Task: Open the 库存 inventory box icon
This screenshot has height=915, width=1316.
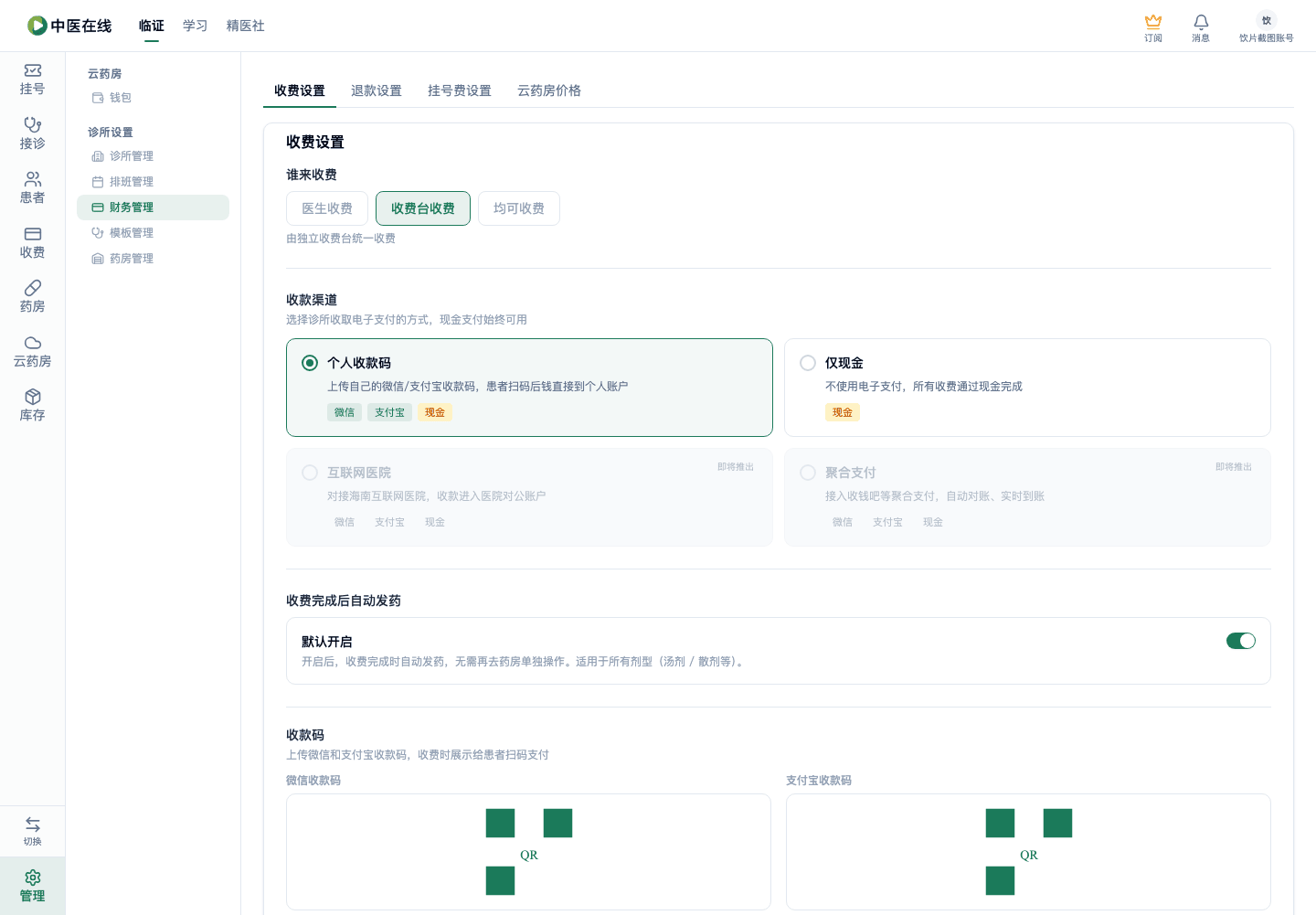Action: tap(33, 397)
